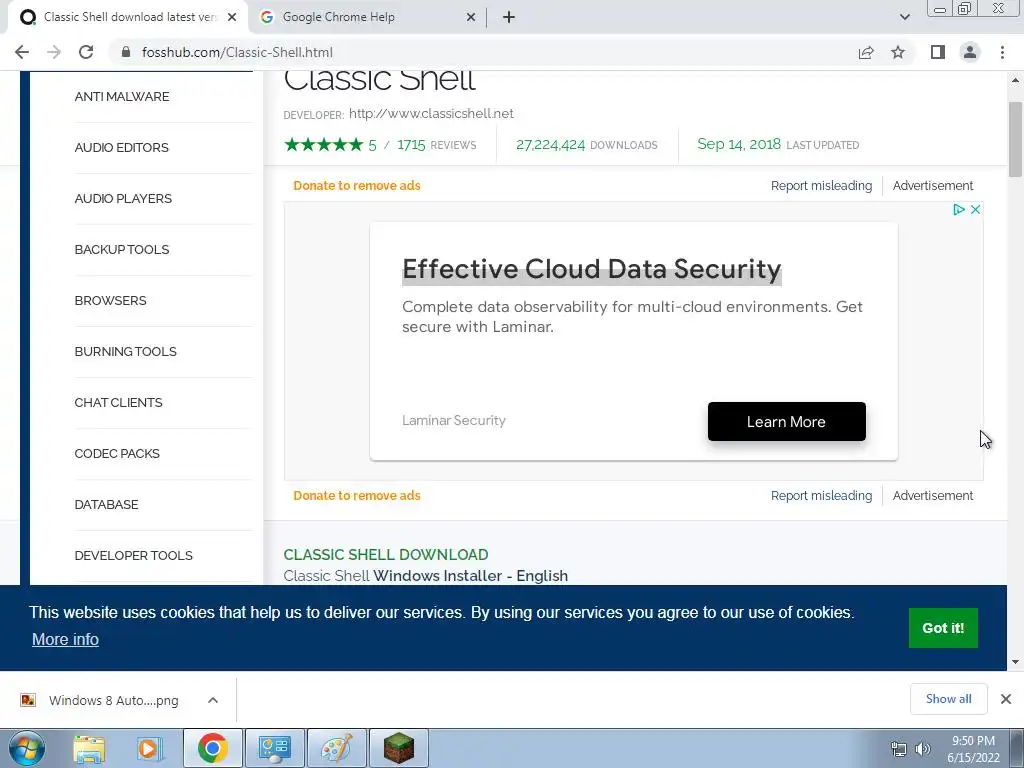The image size is (1024, 768).
Task: Click the AdChoices triangle icon on ad
Action: point(959,210)
